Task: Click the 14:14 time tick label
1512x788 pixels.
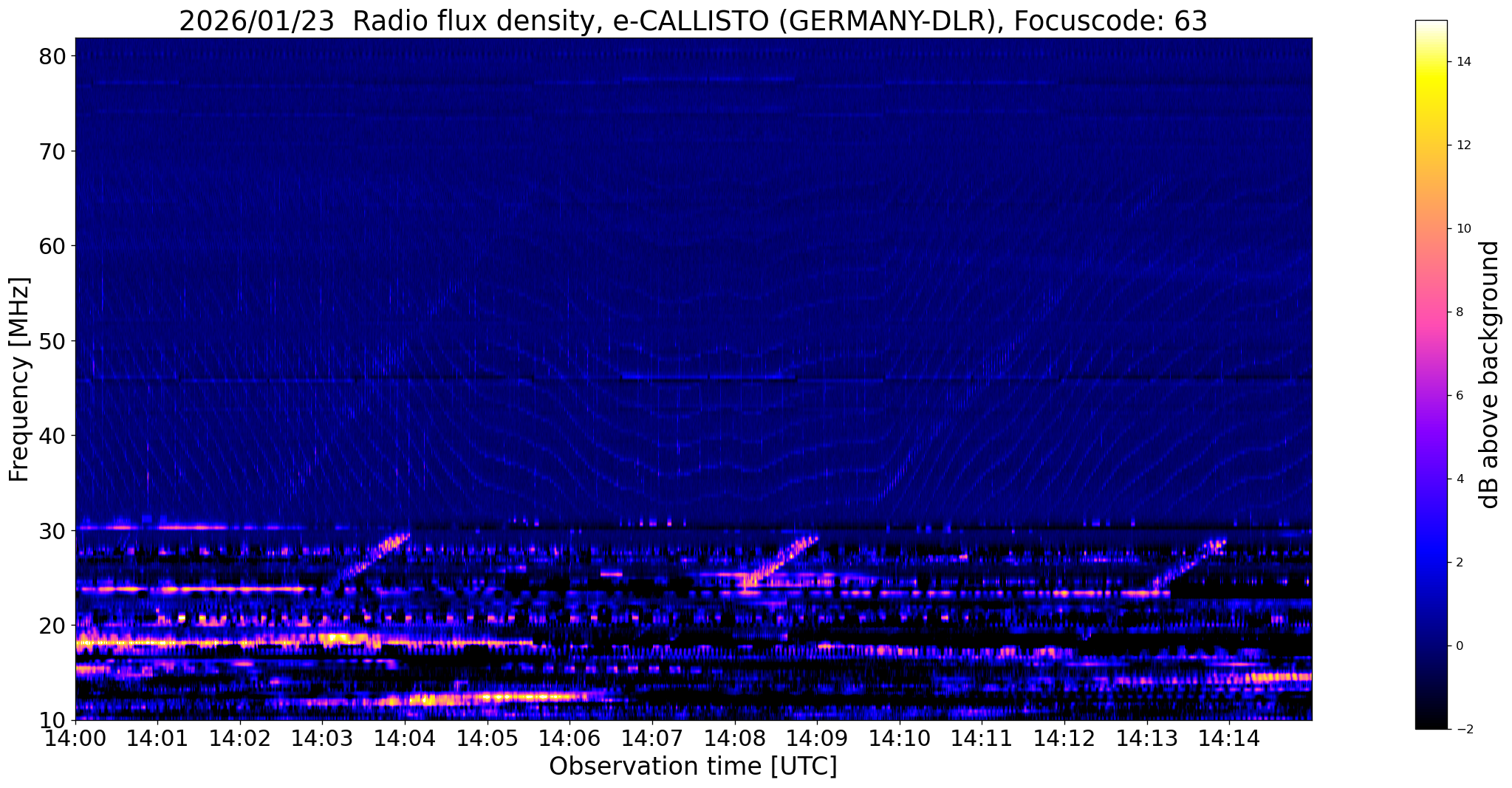Action: [x=1229, y=737]
